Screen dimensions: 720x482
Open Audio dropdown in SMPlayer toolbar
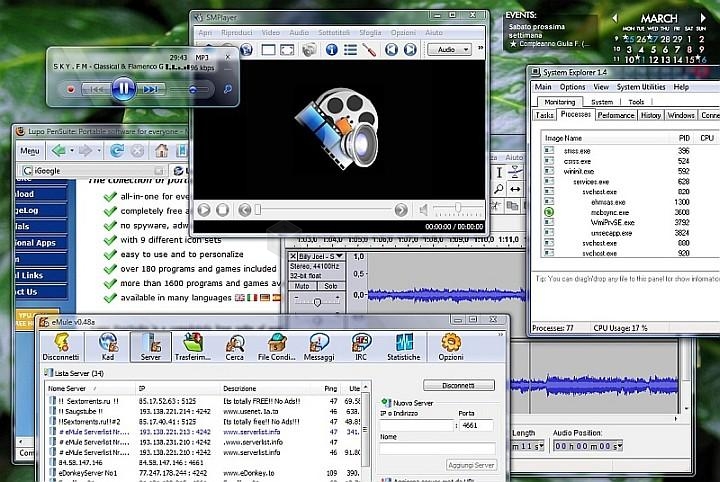(450, 49)
